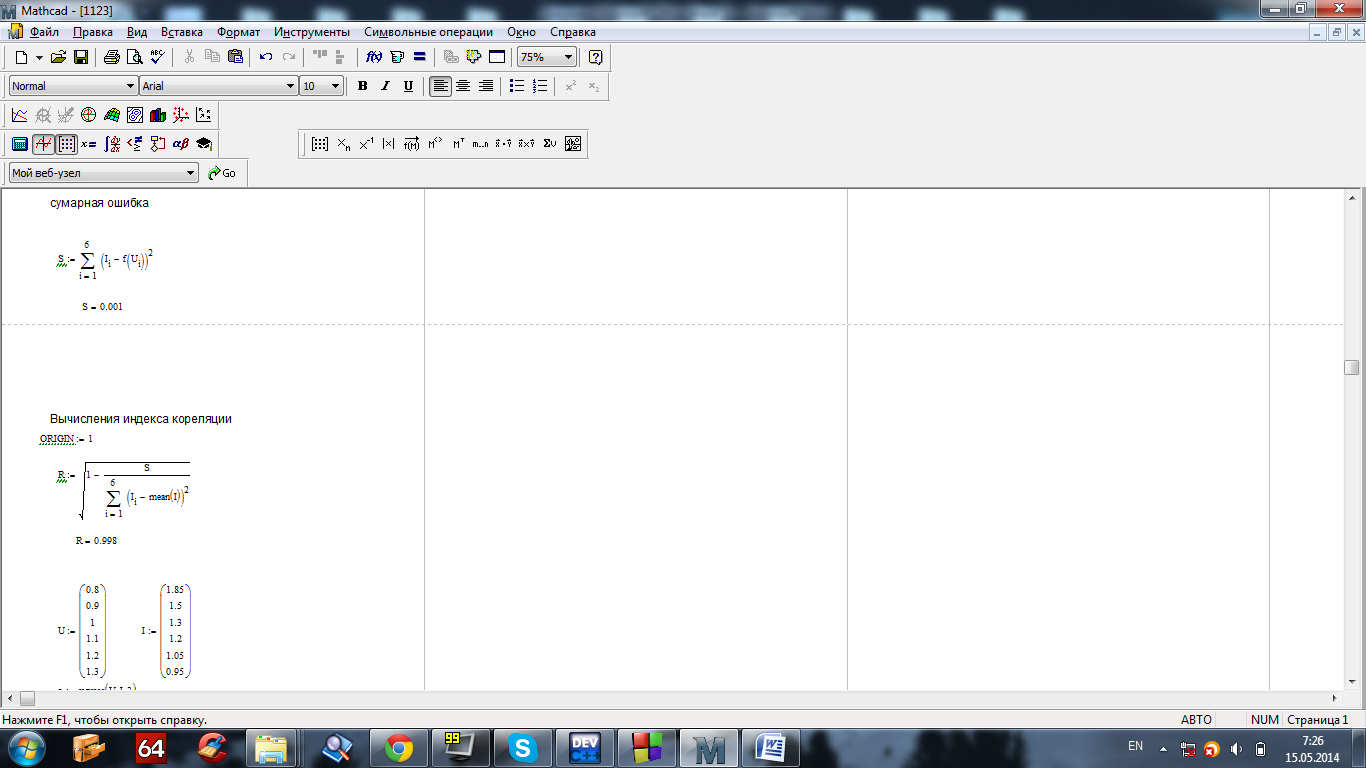This screenshot has height=768, width=1366.
Task: Open the Вставка menu
Action: click(x=181, y=32)
